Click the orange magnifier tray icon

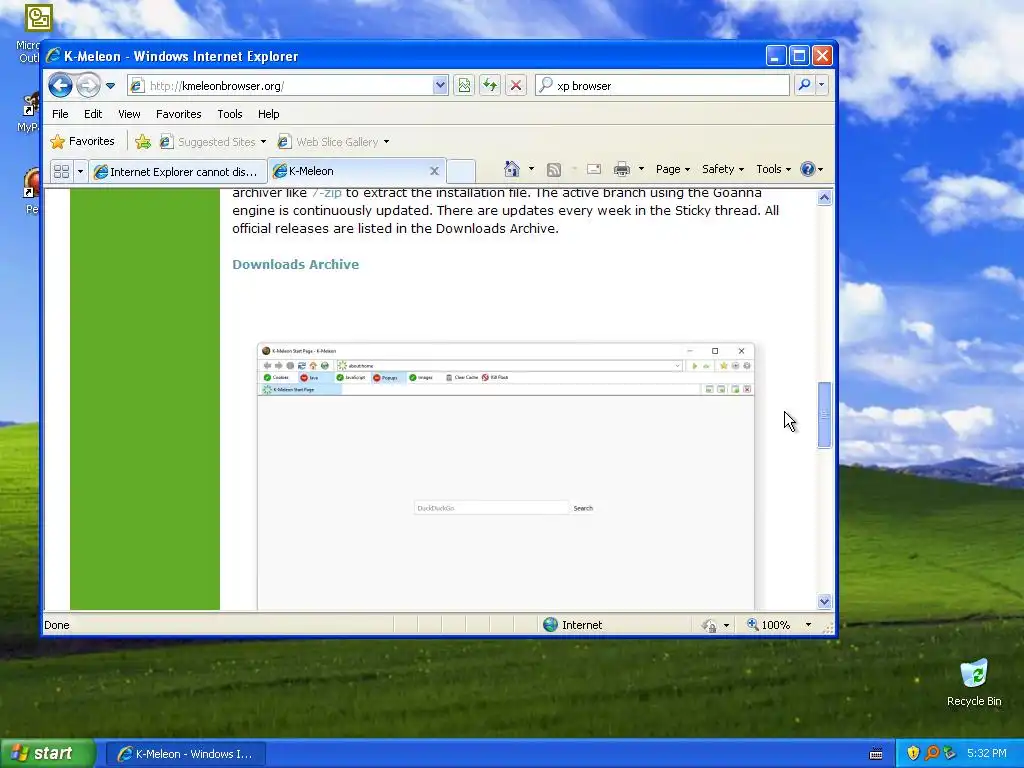click(932, 754)
